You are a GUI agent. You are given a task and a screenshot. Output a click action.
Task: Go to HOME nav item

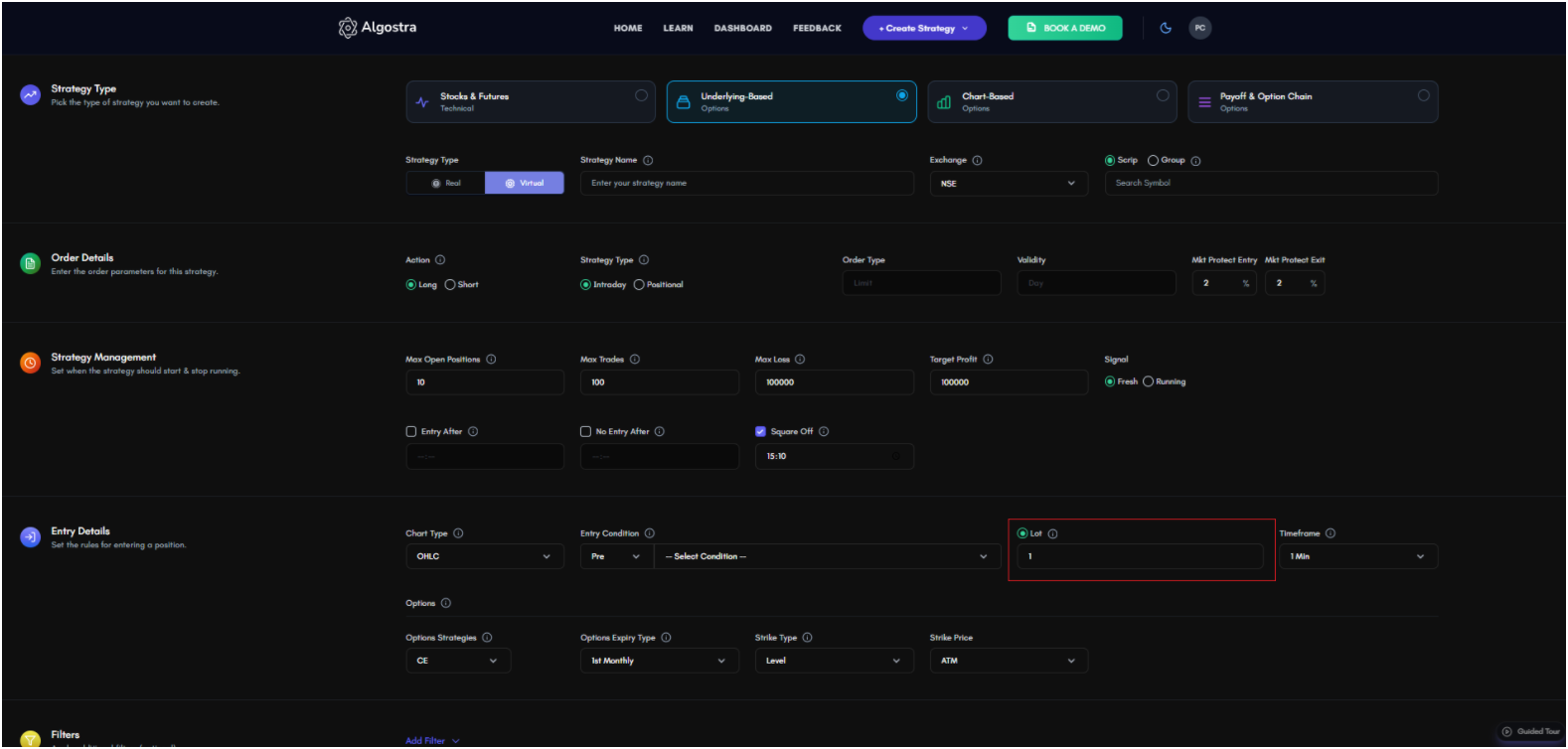[628, 28]
